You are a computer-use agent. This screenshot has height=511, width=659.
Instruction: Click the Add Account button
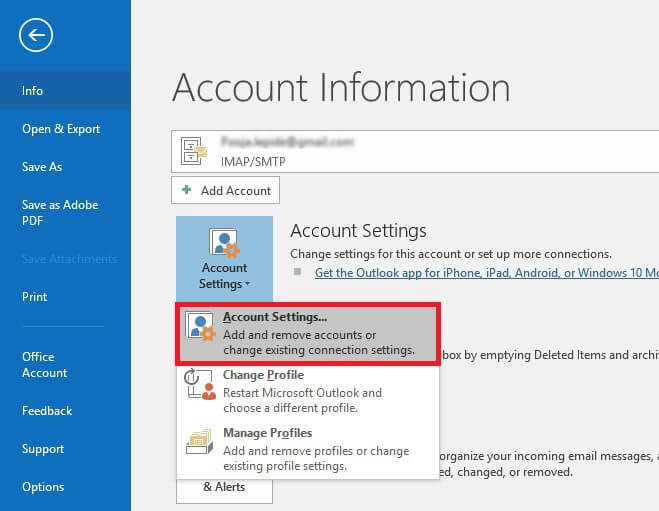pyautogui.click(x=225, y=190)
